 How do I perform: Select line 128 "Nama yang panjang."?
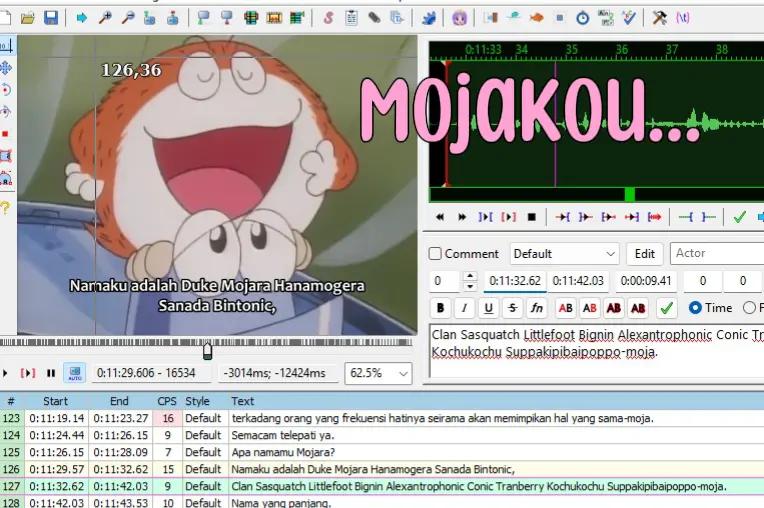[382, 502]
